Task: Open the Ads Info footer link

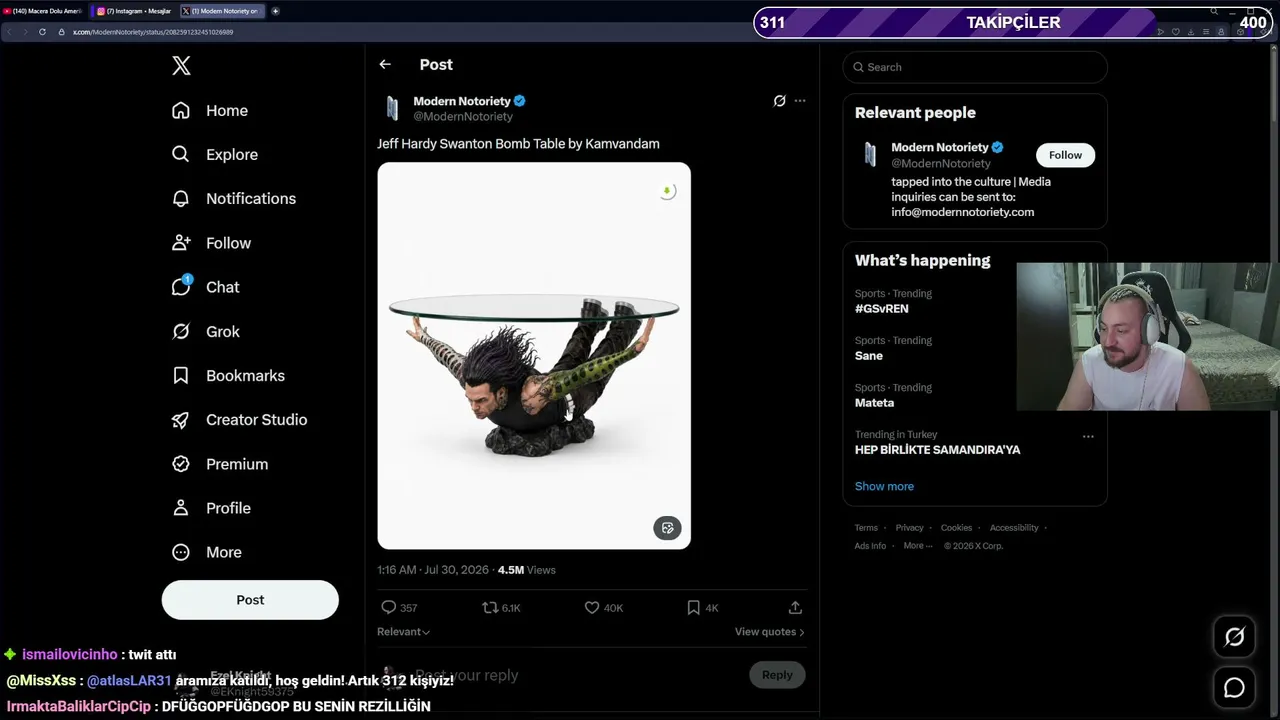Action: pyautogui.click(x=870, y=546)
